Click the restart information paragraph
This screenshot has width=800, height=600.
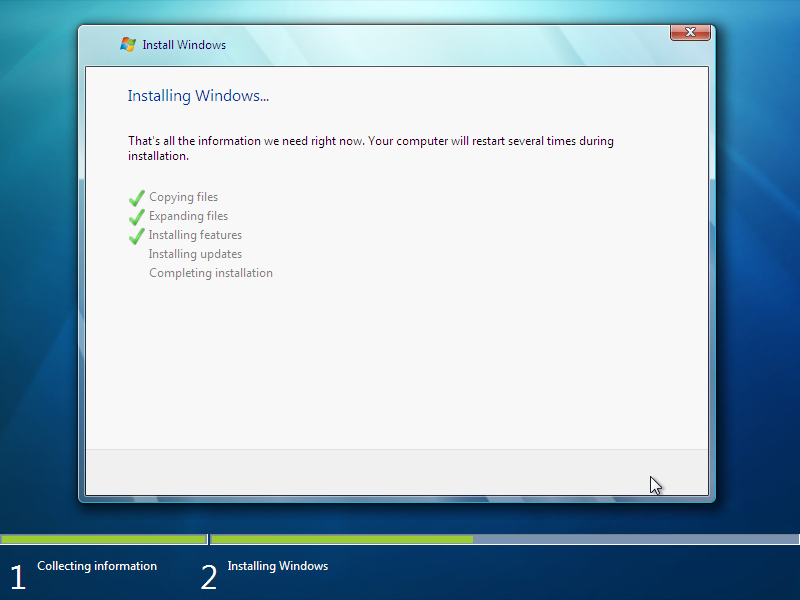370,148
